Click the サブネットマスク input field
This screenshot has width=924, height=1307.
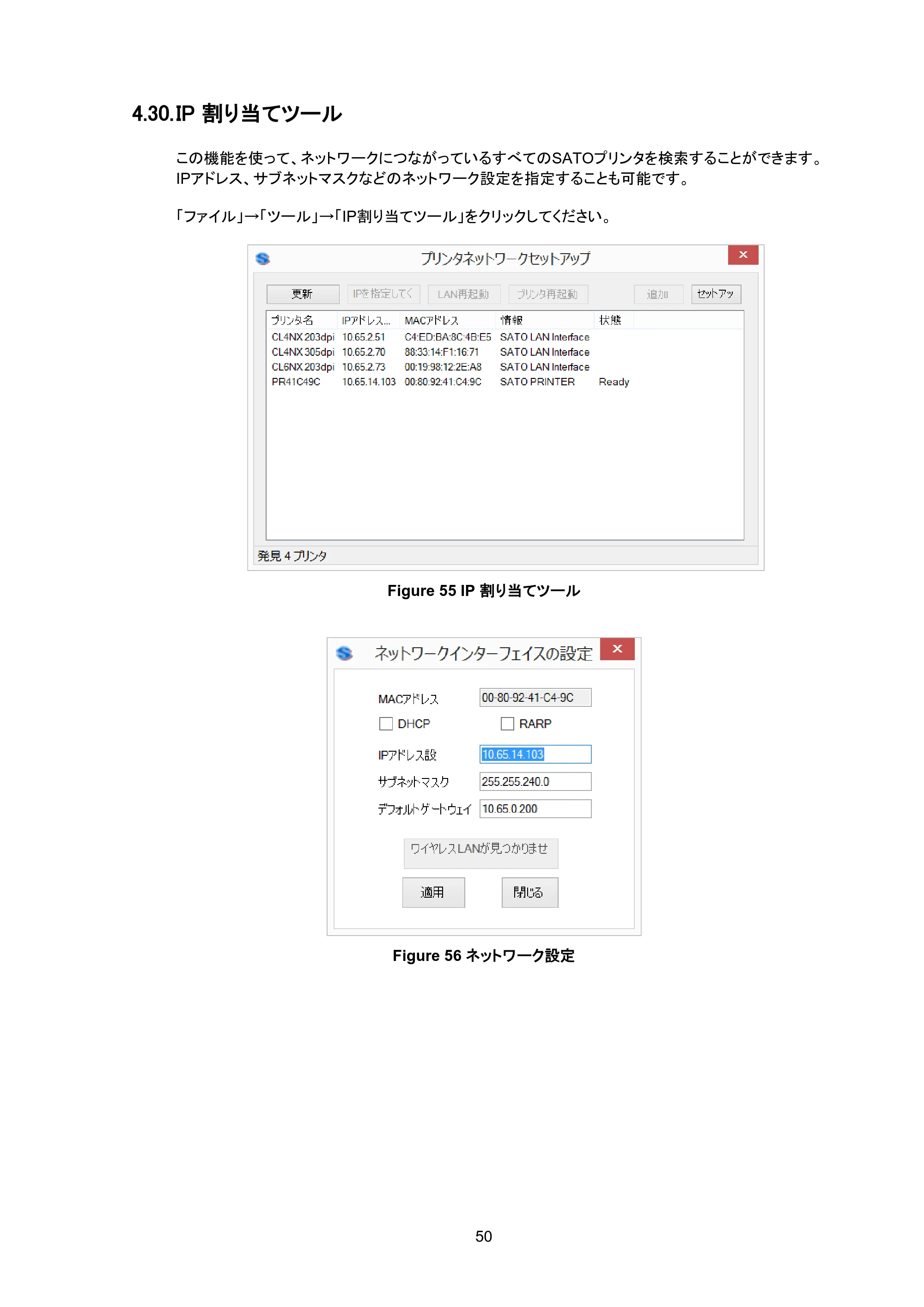point(535,782)
